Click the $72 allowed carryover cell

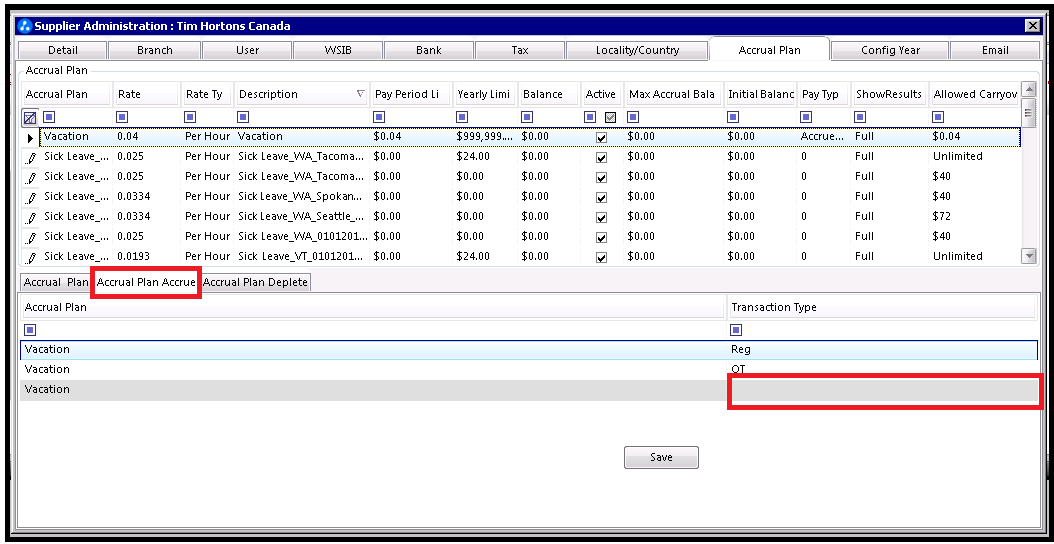point(975,216)
